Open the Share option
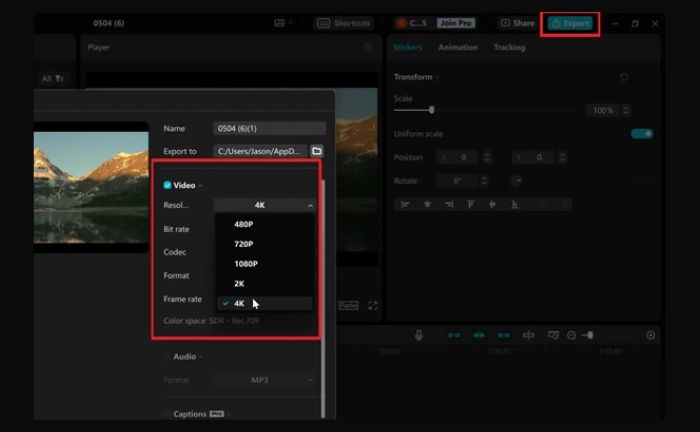 coord(517,23)
